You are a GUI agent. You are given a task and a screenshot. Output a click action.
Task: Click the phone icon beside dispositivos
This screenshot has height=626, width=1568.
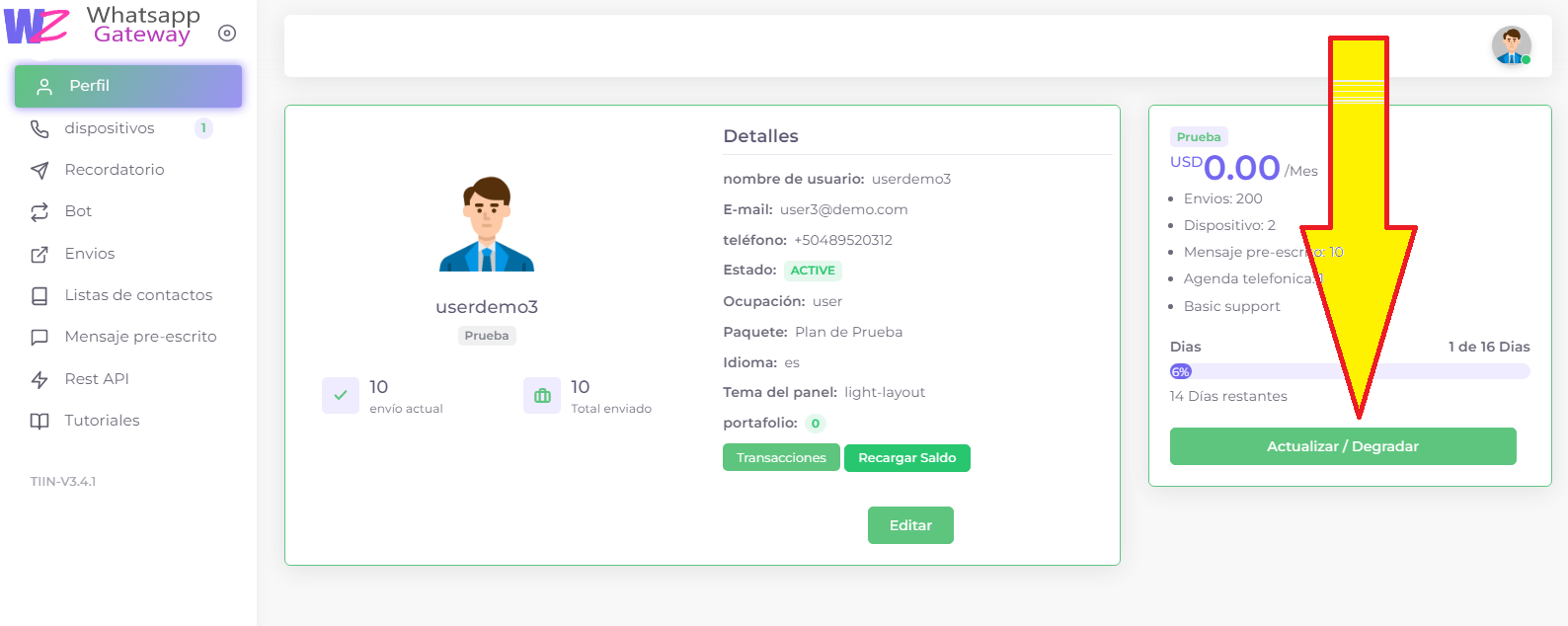point(39,128)
